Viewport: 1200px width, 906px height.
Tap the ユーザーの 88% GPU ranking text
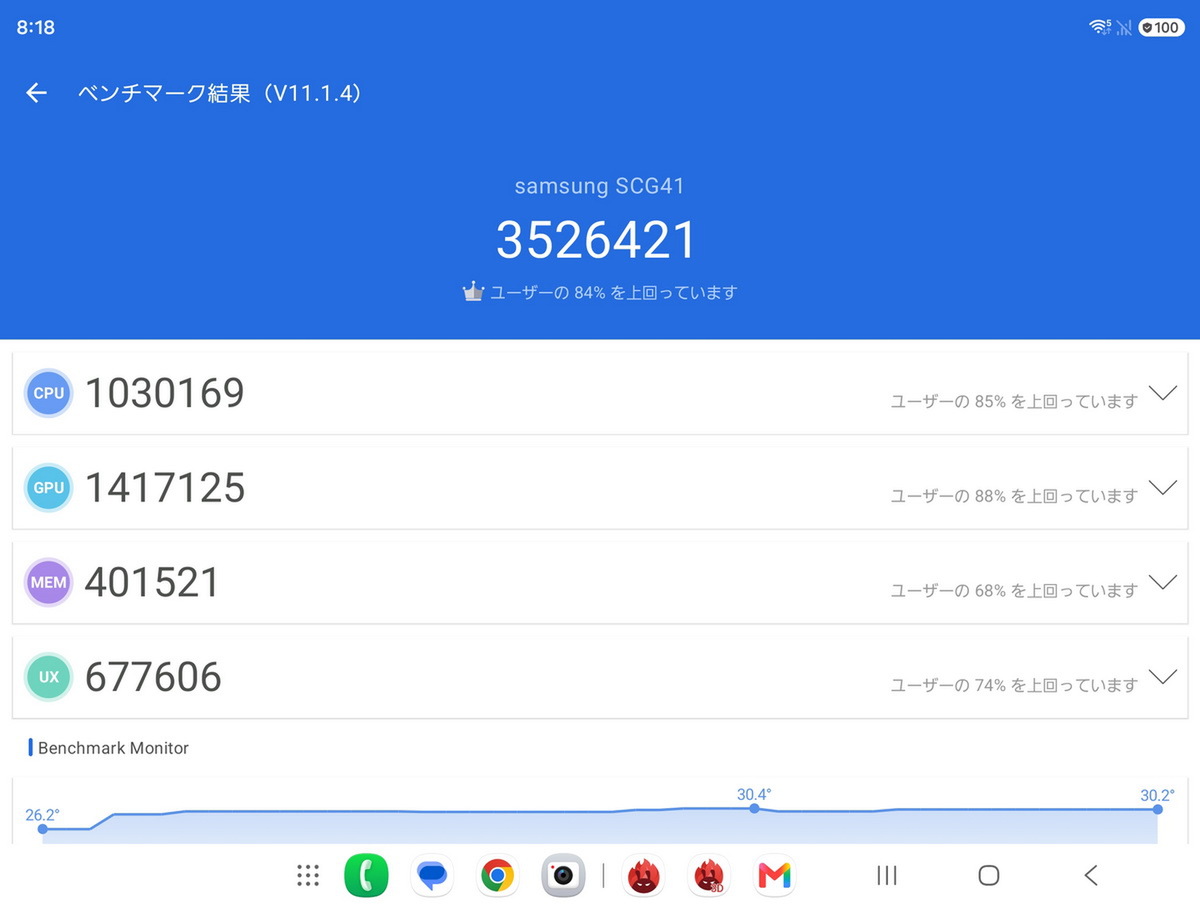pos(1014,496)
